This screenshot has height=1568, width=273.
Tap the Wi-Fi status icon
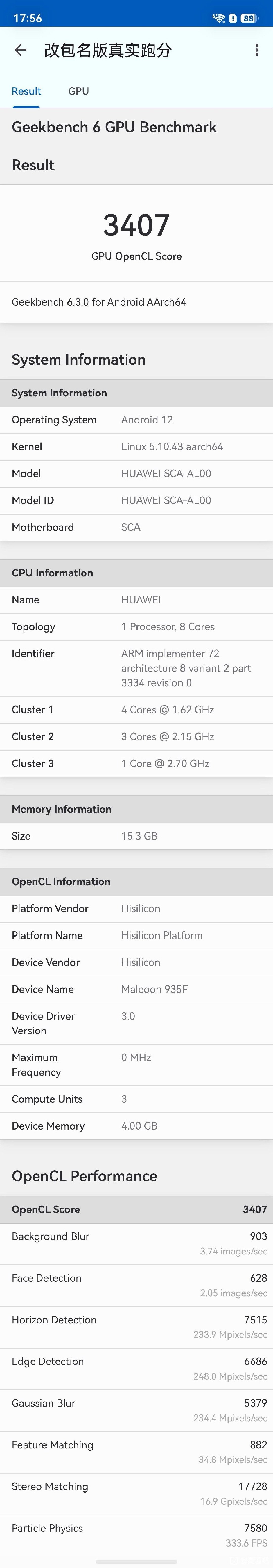pyautogui.click(x=218, y=18)
